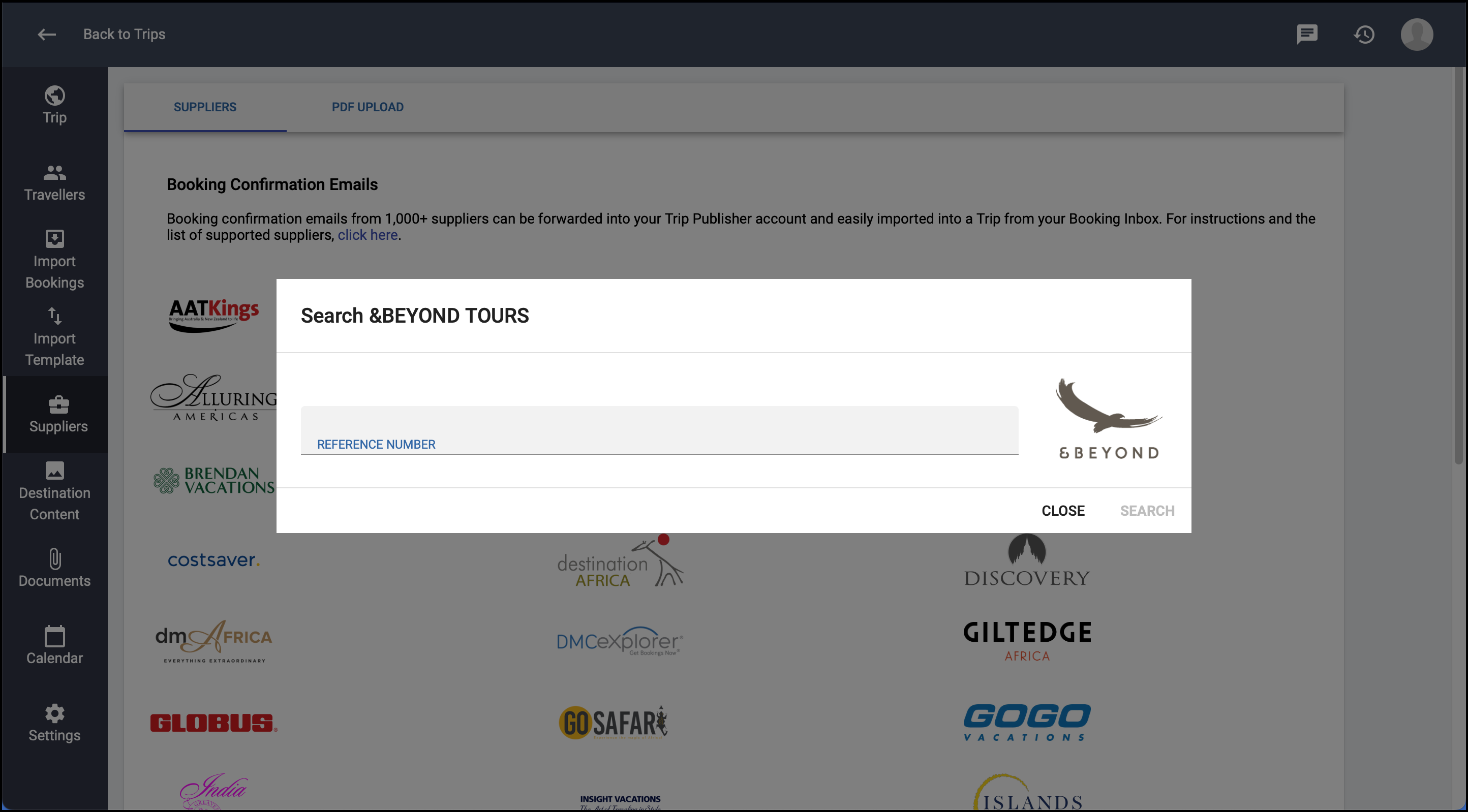
Task: Select the GOGO Vacations supplier logo
Action: pos(1027,723)
